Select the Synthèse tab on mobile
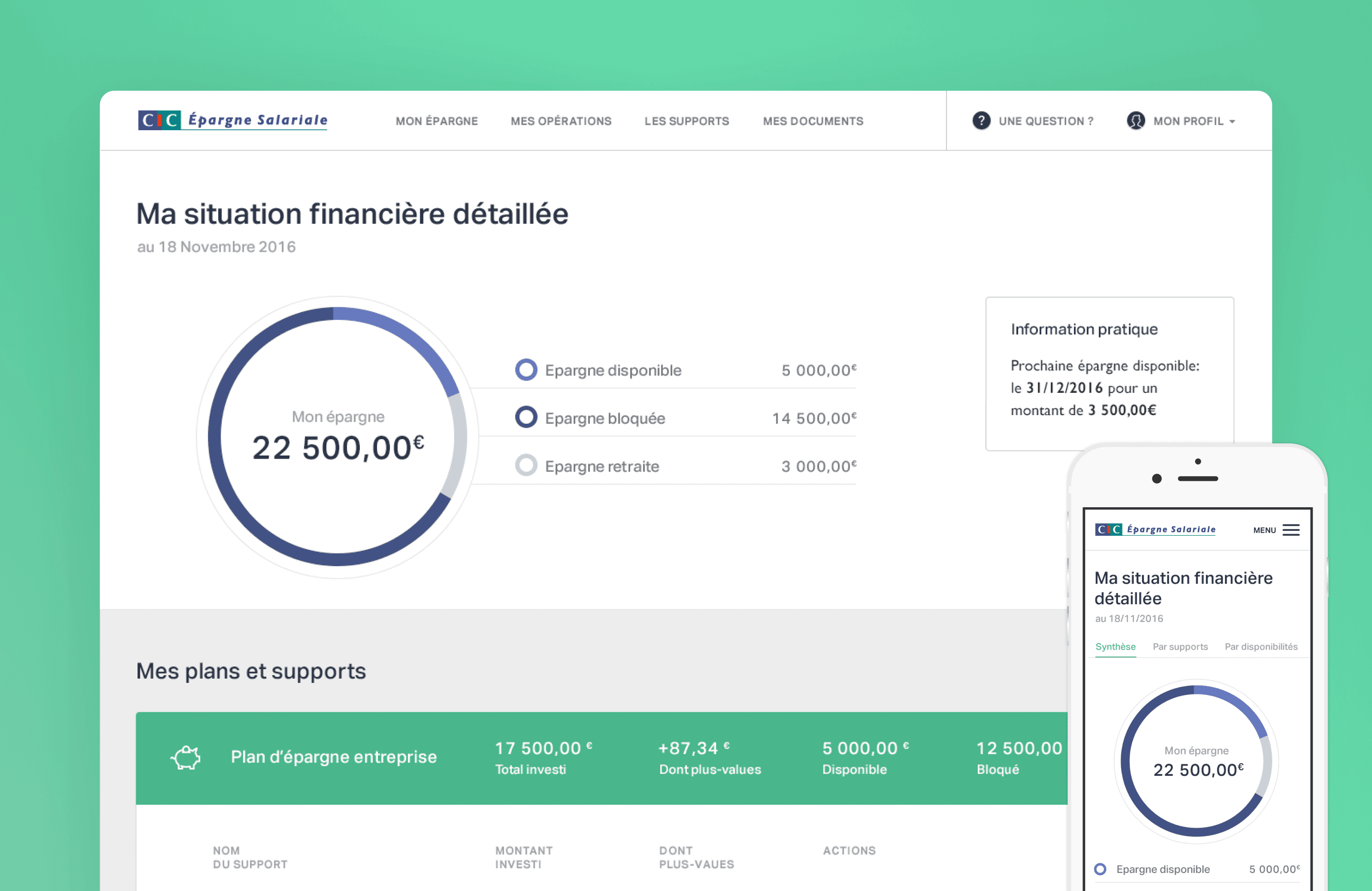 pyautogui.click(x=1116, y=646)
